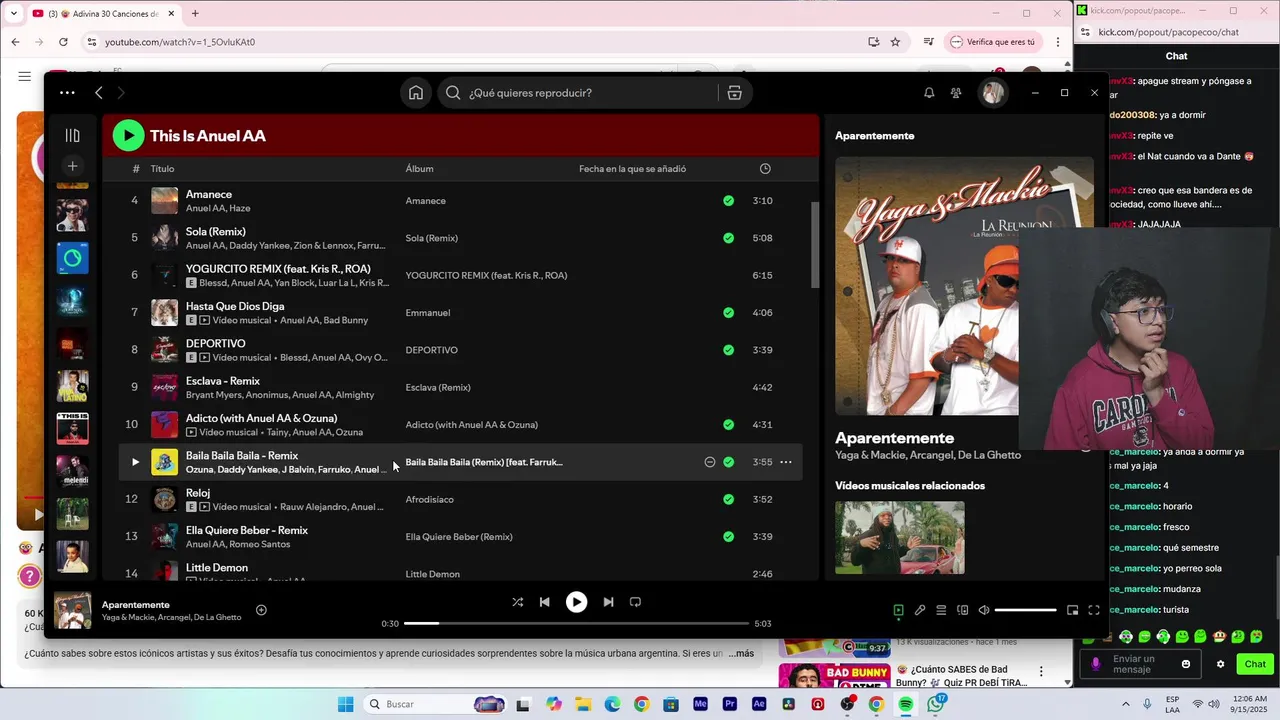This screenshot has width=1280, height=720.
Task: Select the This Is playlist in library sidebar
Action: tap(72, 429)
